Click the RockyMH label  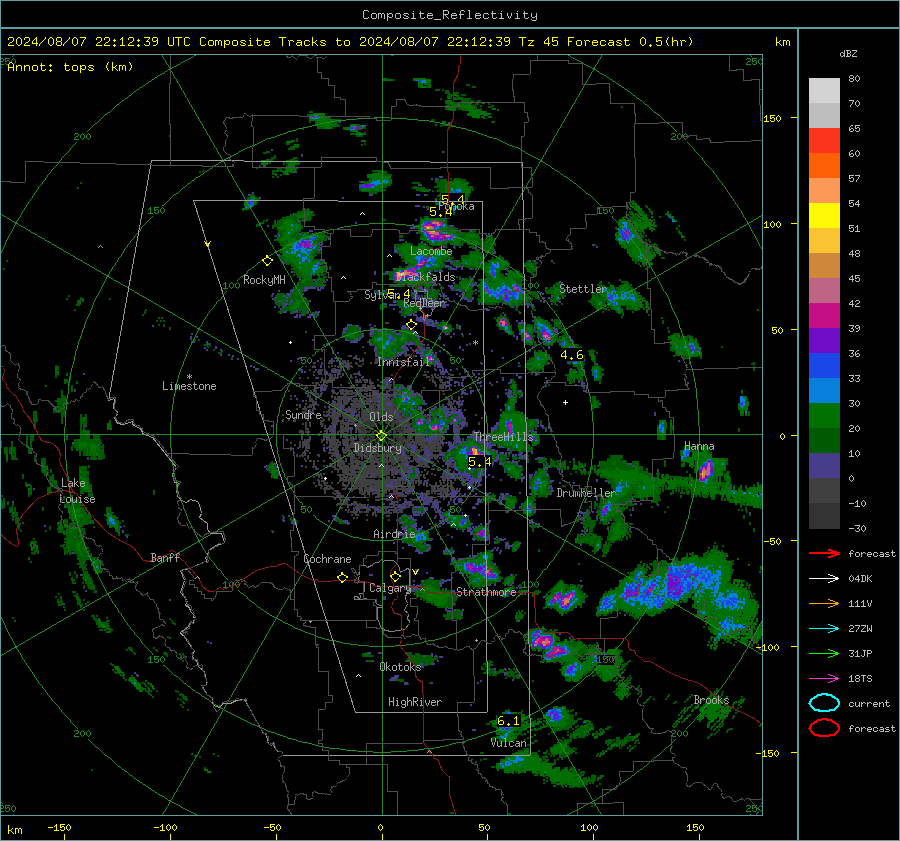[264, 280]
